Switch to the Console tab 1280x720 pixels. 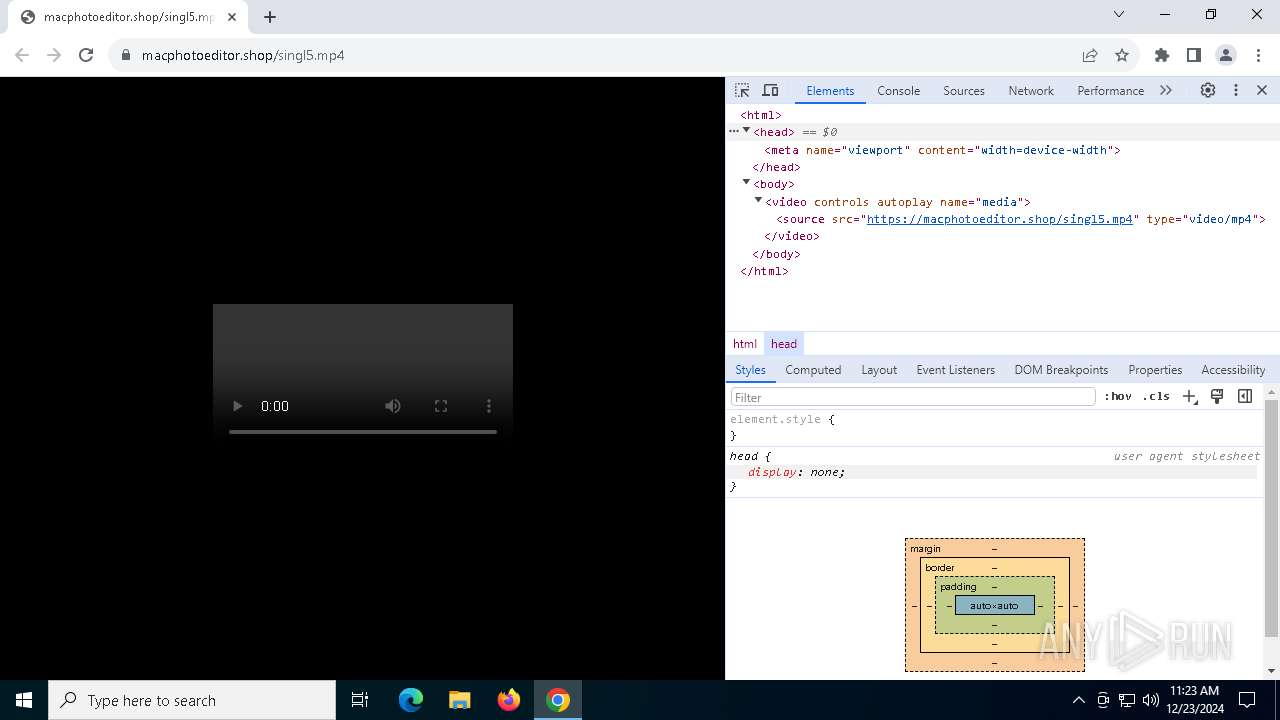[898, 90]
